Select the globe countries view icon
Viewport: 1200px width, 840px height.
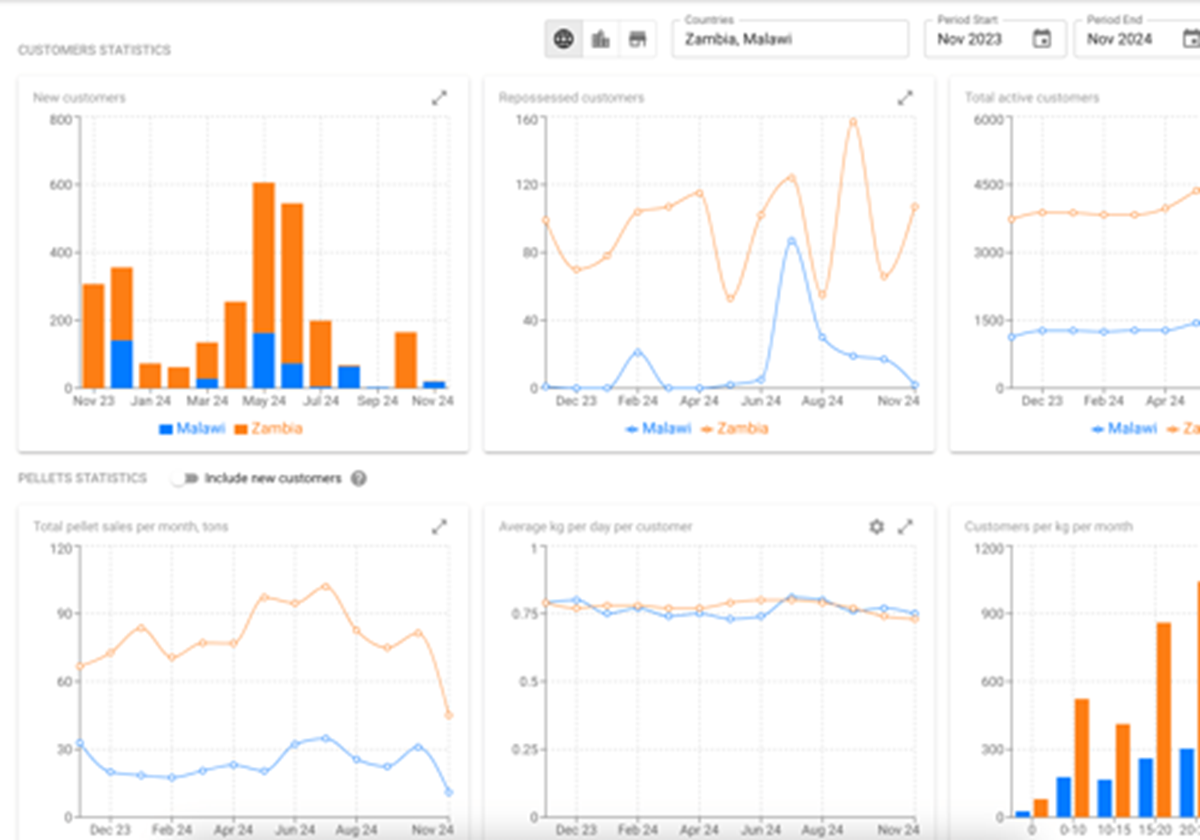tap(564, 39)
